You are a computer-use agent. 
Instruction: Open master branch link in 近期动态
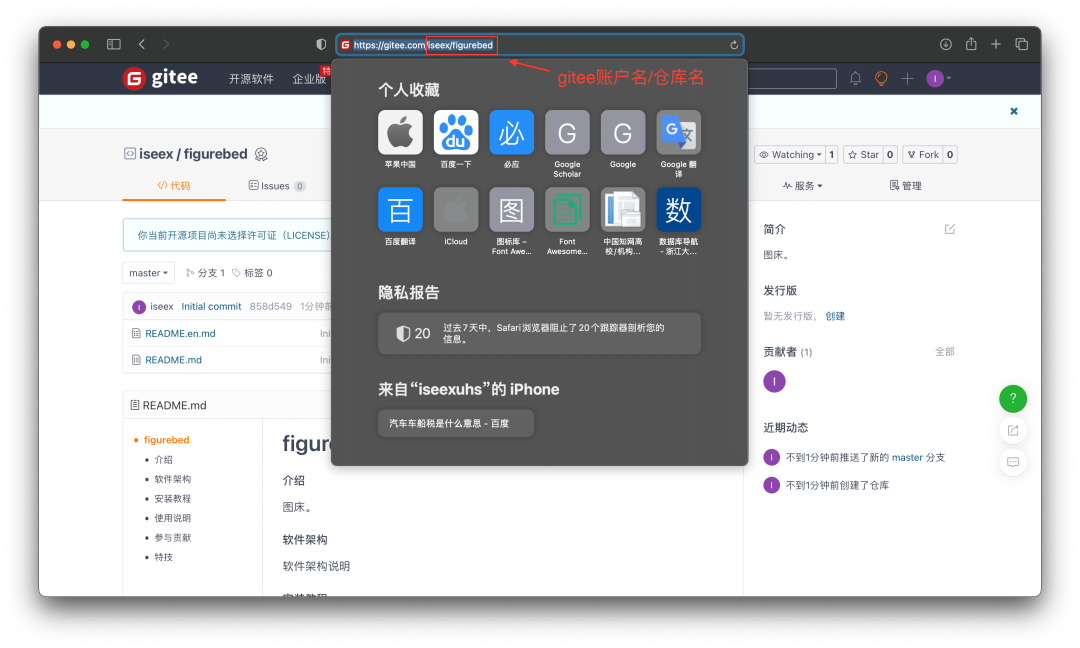point(907,457)
